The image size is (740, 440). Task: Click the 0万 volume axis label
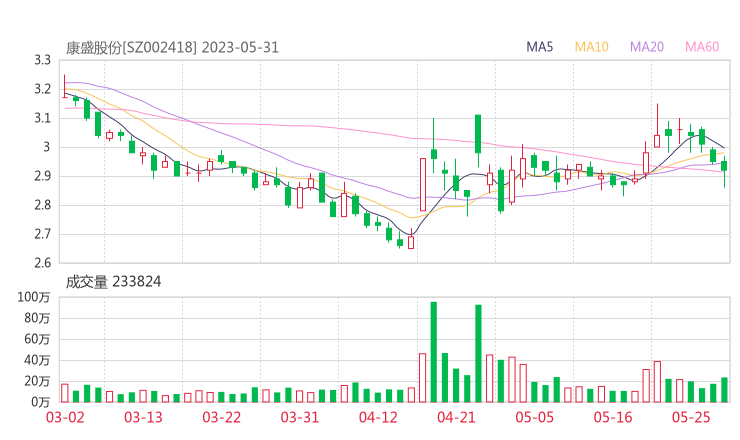[41, 402]
